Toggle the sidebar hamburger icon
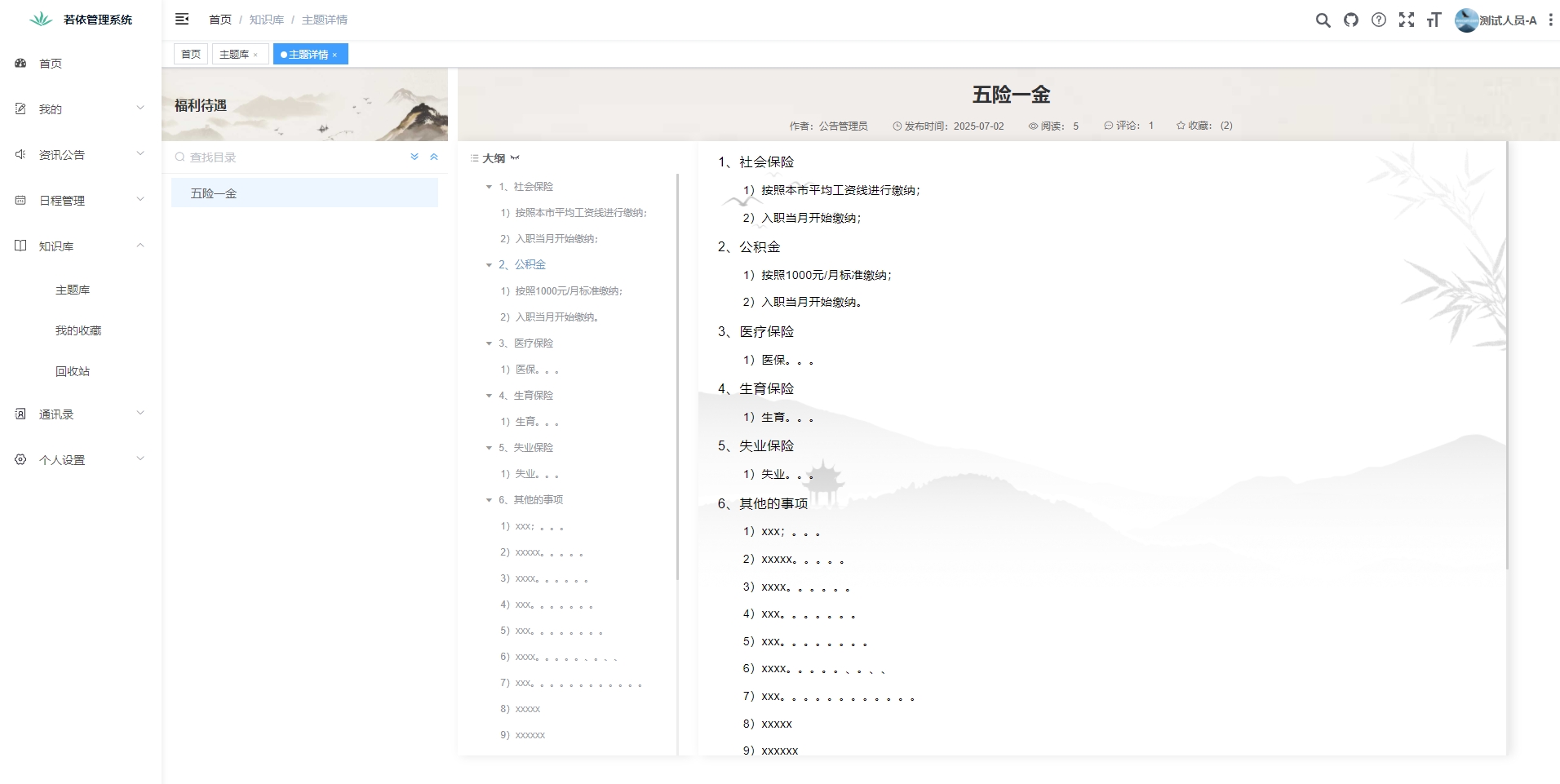1560x784 pixels. click(x=182, y=19)
